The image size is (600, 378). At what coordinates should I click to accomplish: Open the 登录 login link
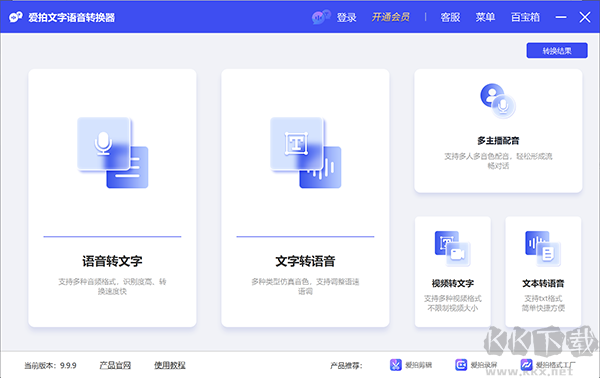[347, 17]
